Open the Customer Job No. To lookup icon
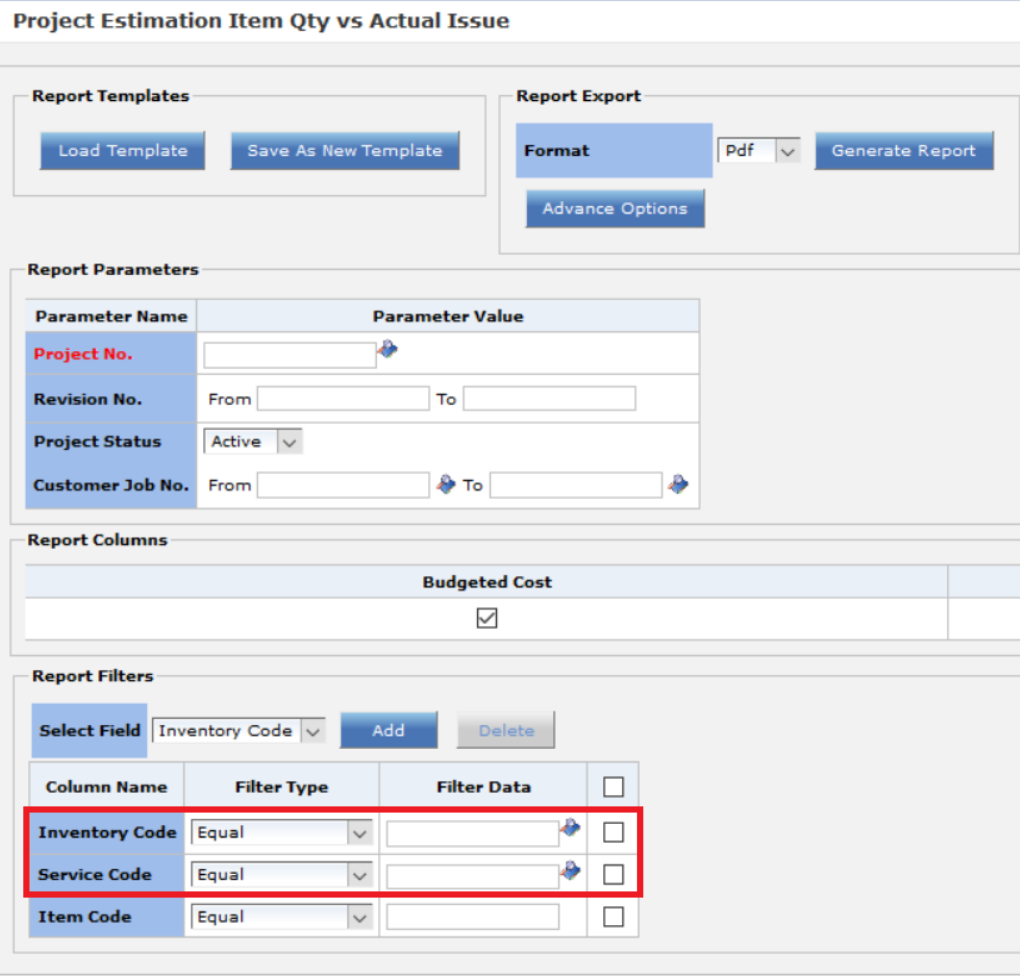This screenshot has width=1020, height=976. (678, 484)
